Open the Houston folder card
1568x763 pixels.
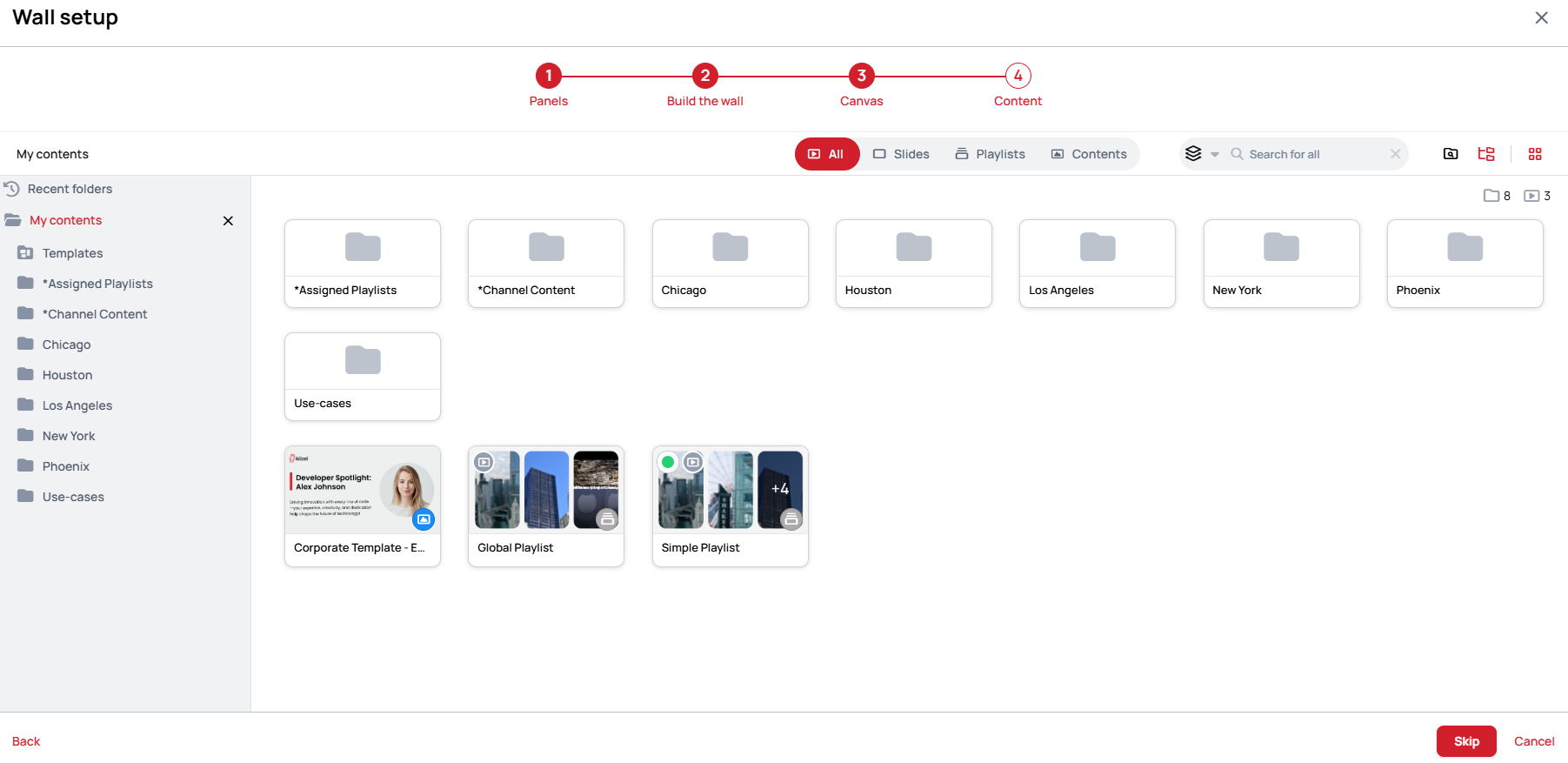(914, 264)
